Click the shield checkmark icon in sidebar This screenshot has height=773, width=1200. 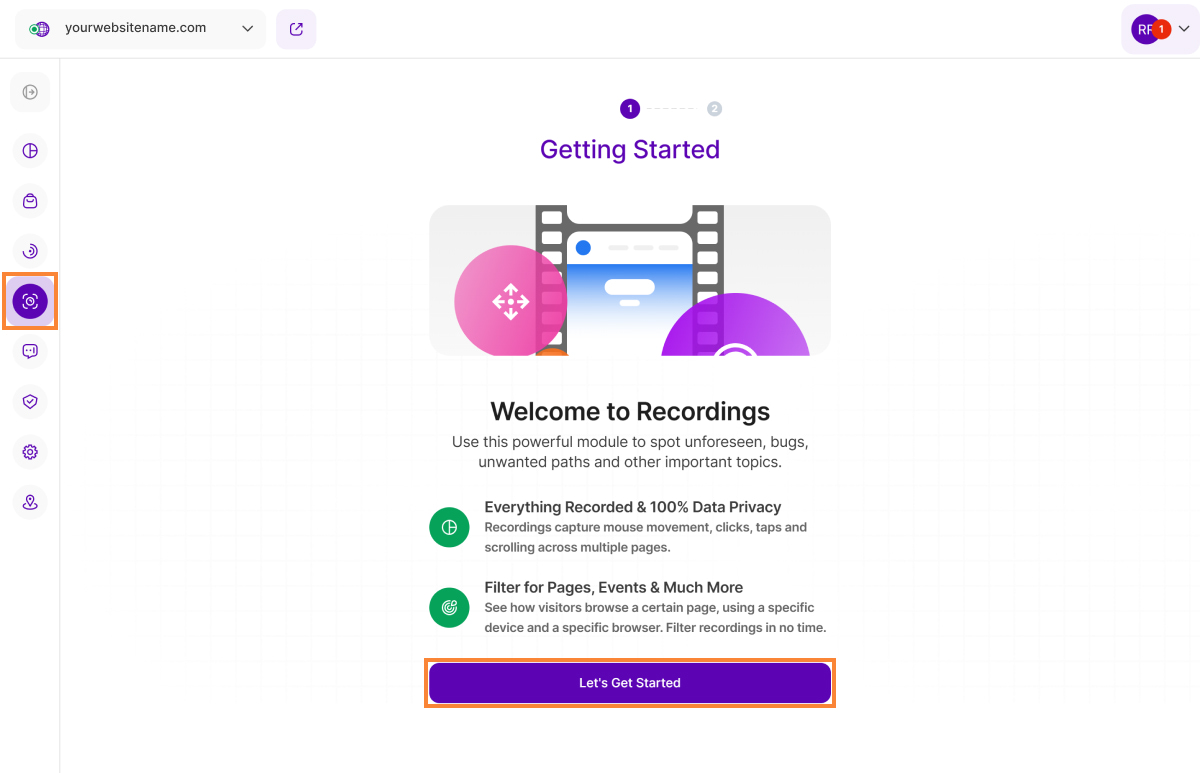click(30, 401)
